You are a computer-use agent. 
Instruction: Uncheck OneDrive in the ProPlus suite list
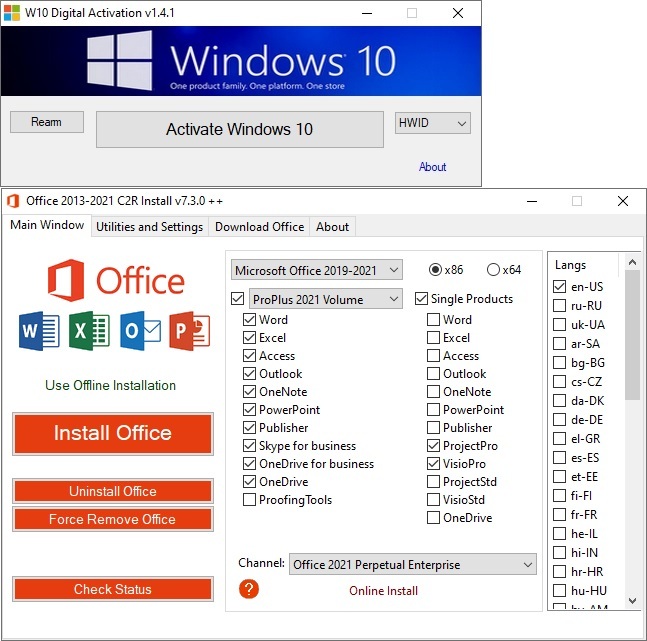coord(249,481)
